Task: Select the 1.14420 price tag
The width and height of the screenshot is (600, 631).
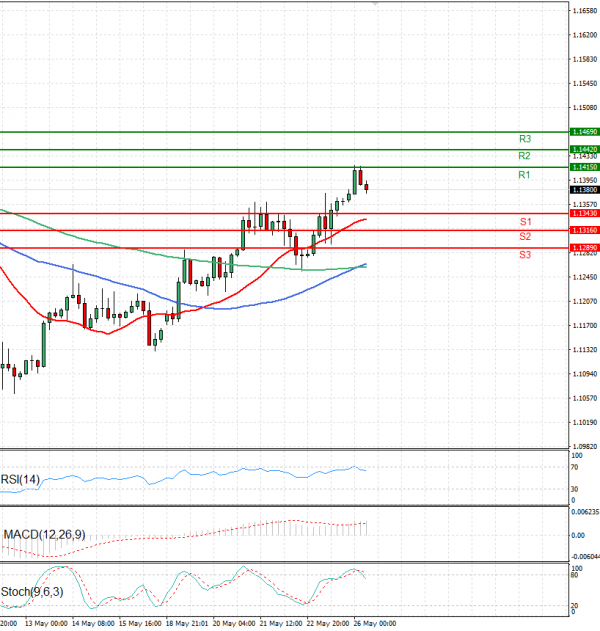Action: click(x=585, y=150)
